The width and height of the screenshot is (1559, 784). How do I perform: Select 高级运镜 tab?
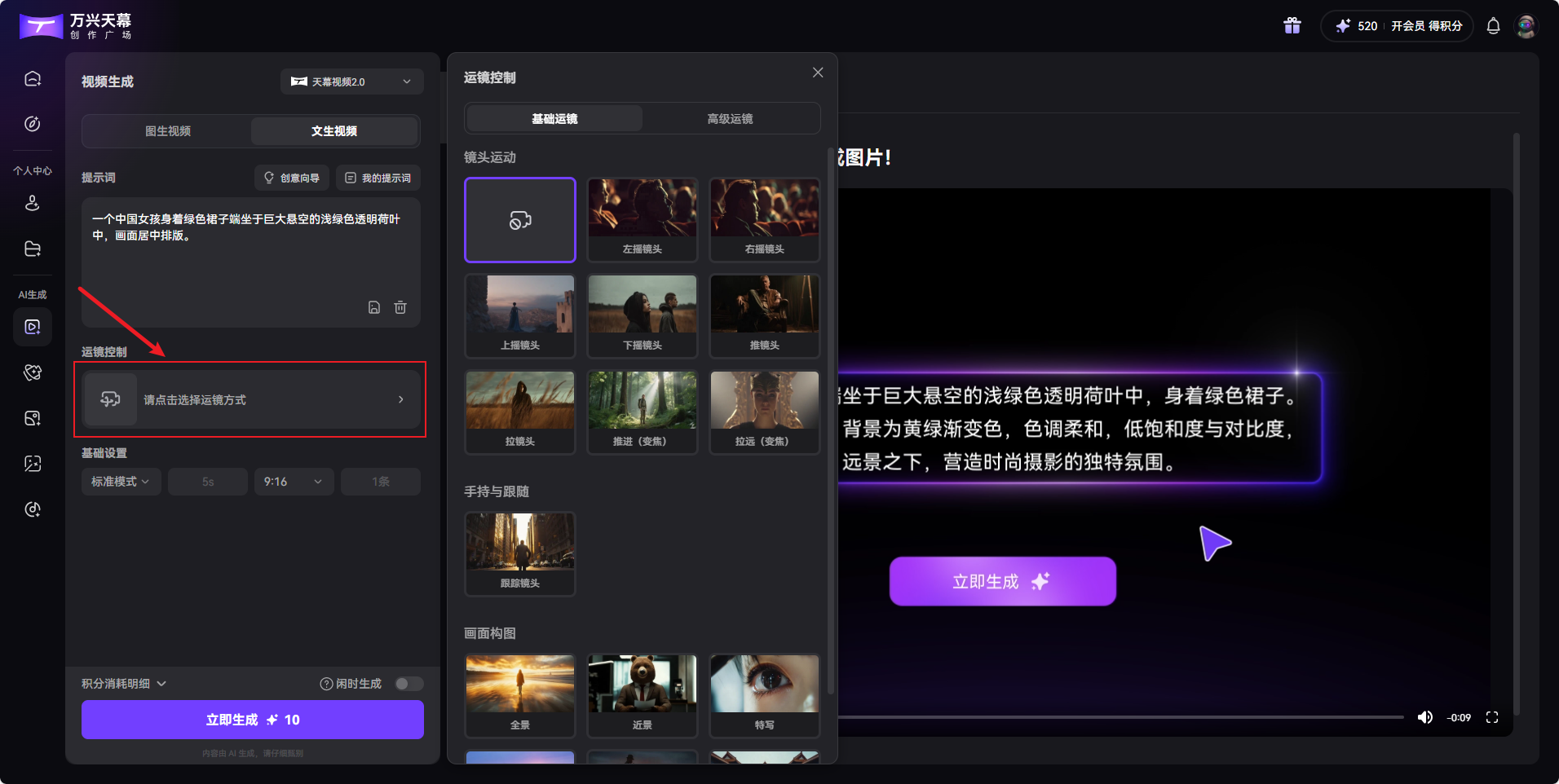point(730,119)
